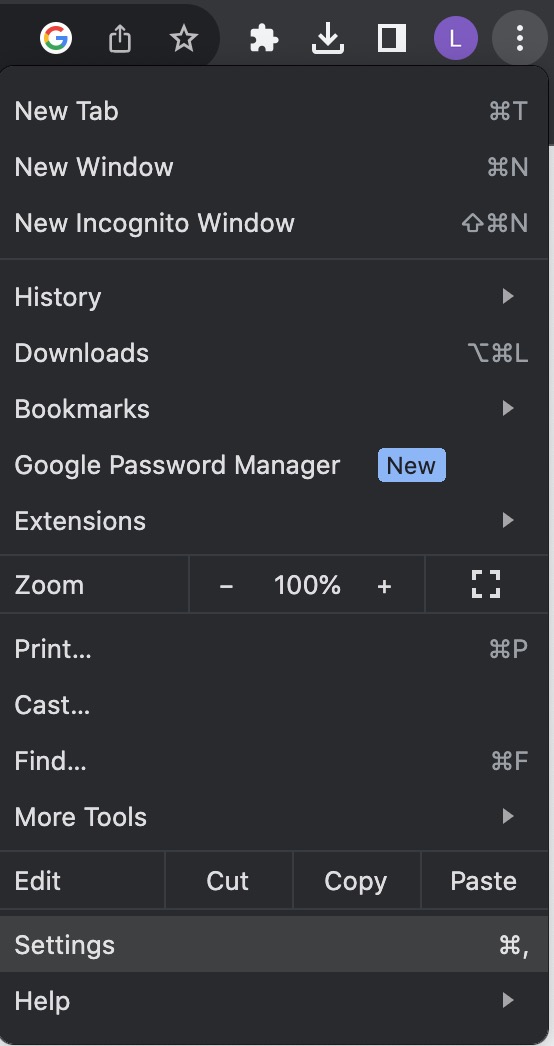Open the purple L profile avatar
The width and height of the screenshot is (554, 1046).
[x=456, y=39]
